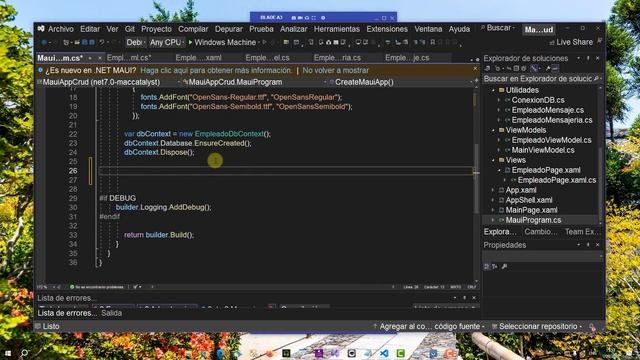Open the CreateMauiApp() member dropdown
The image size is (640, 360).
click(401, 82)
